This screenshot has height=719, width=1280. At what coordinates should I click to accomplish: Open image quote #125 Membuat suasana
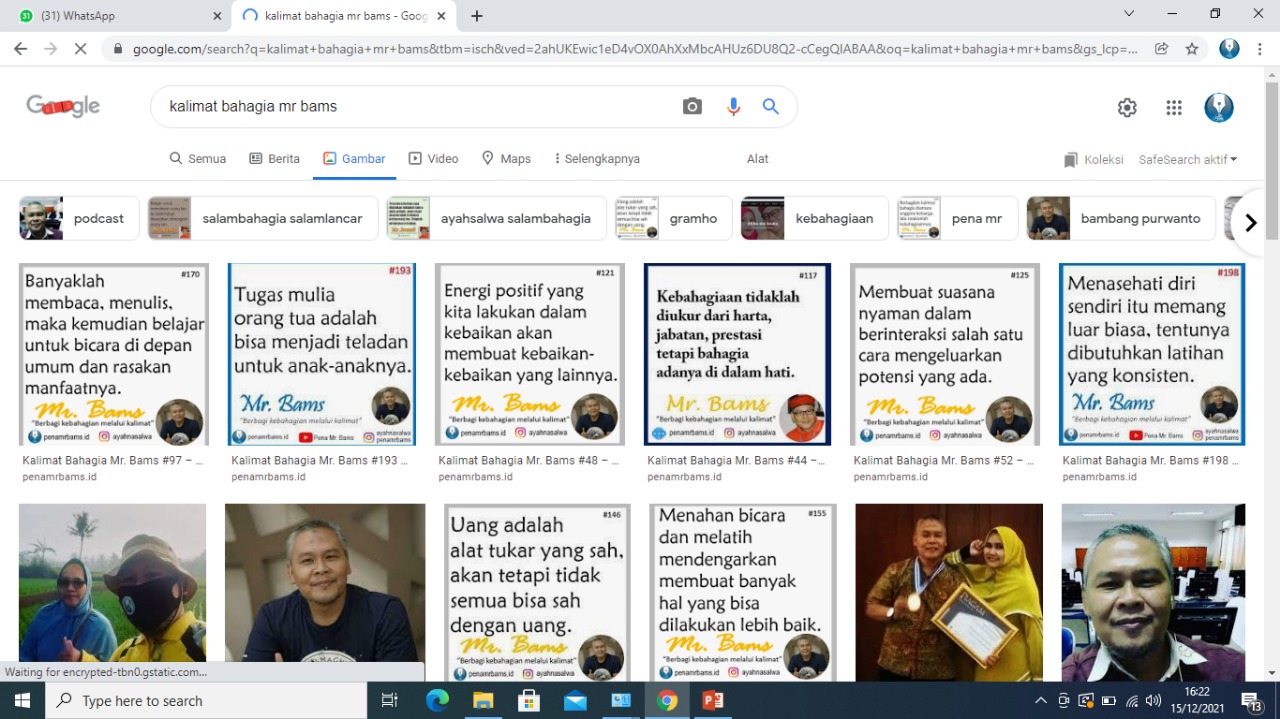(x=944, y=354)
